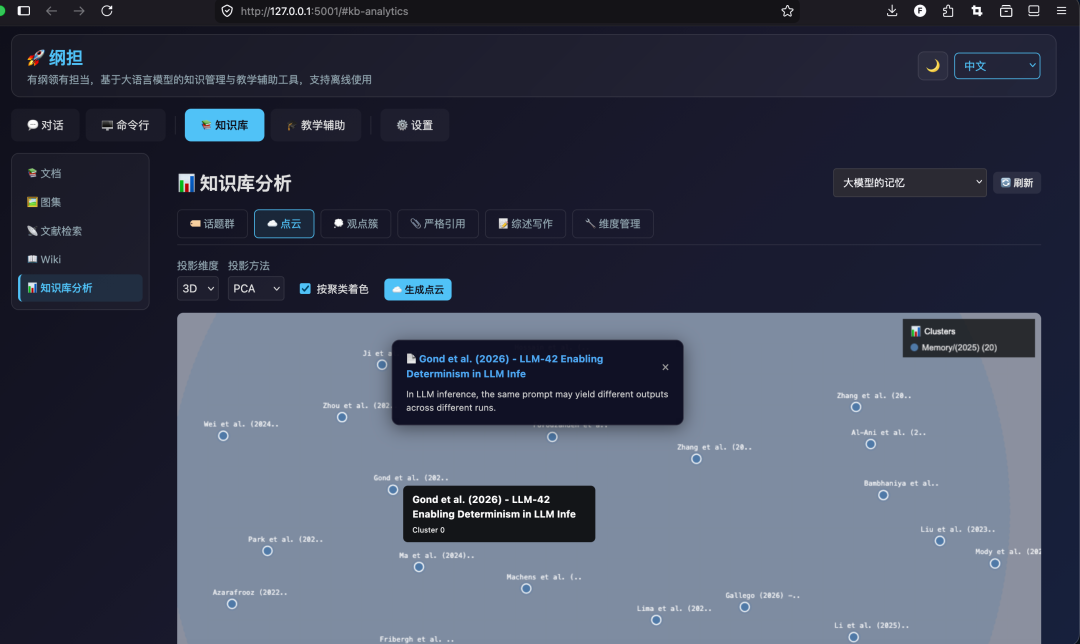Click the Lima et al. point marker
This screenshot has width=1080, height=644.
656,620
